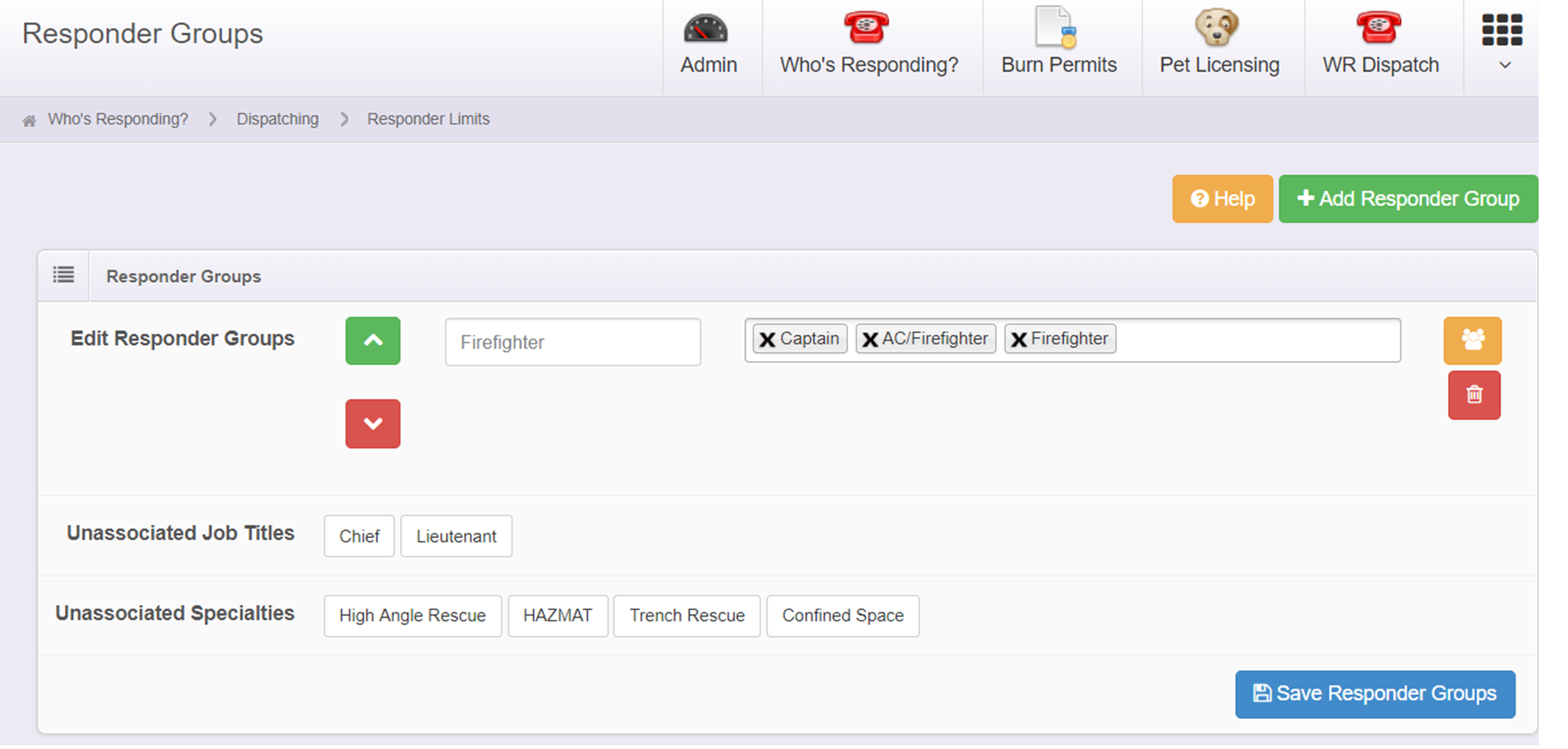Image resolution: width=1568 pixels, height=749 pixels.
Task: Click Save Responder Groups button
Action: pyautogui.click(x=1374, y=694)
